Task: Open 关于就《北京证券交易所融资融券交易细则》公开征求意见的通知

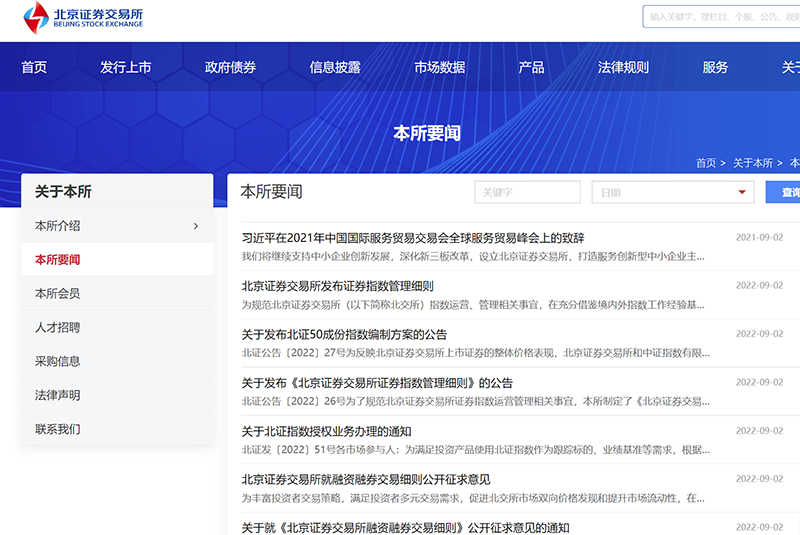Action: click(405, 528)
